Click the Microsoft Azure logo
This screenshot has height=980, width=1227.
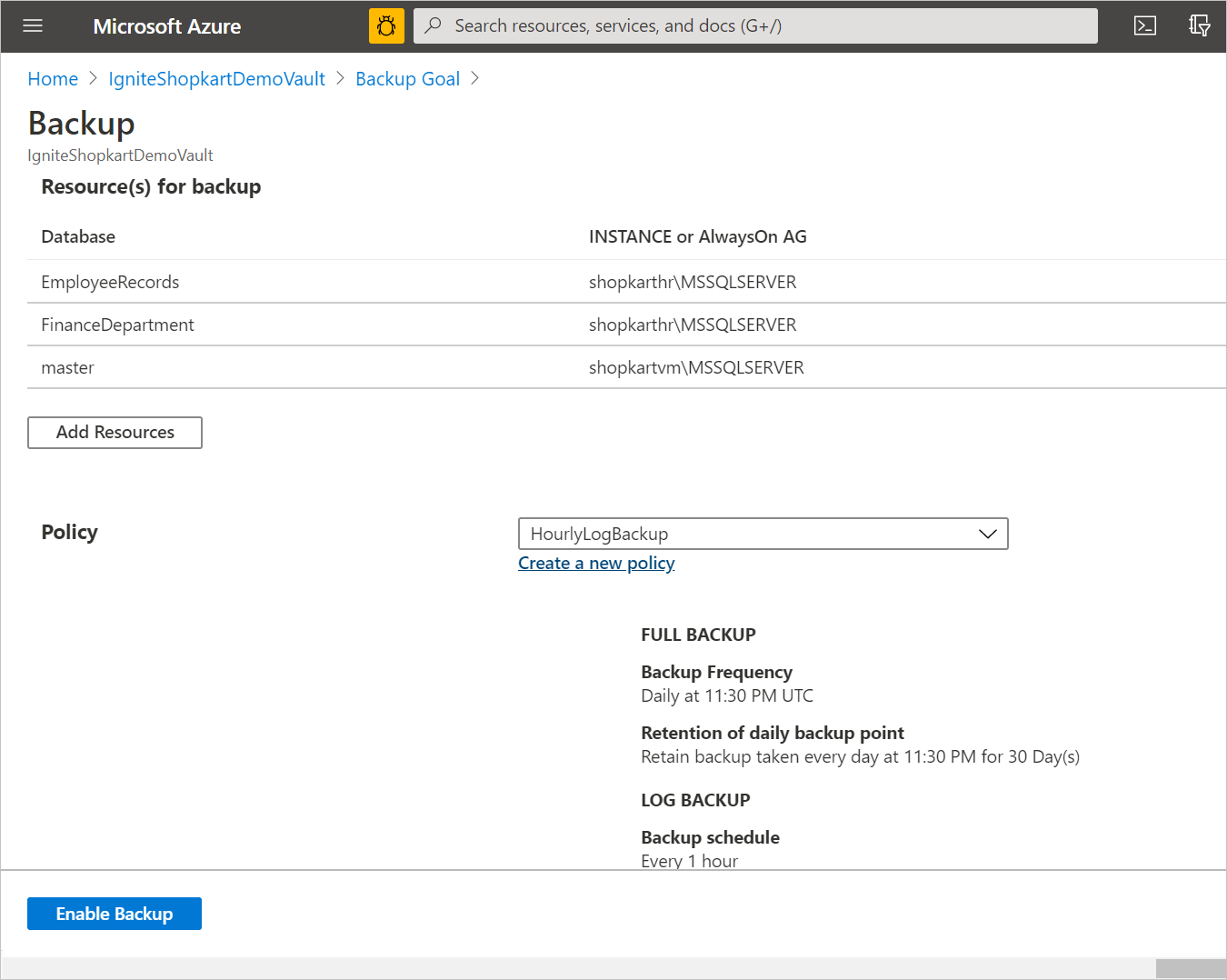pos(166,25)
